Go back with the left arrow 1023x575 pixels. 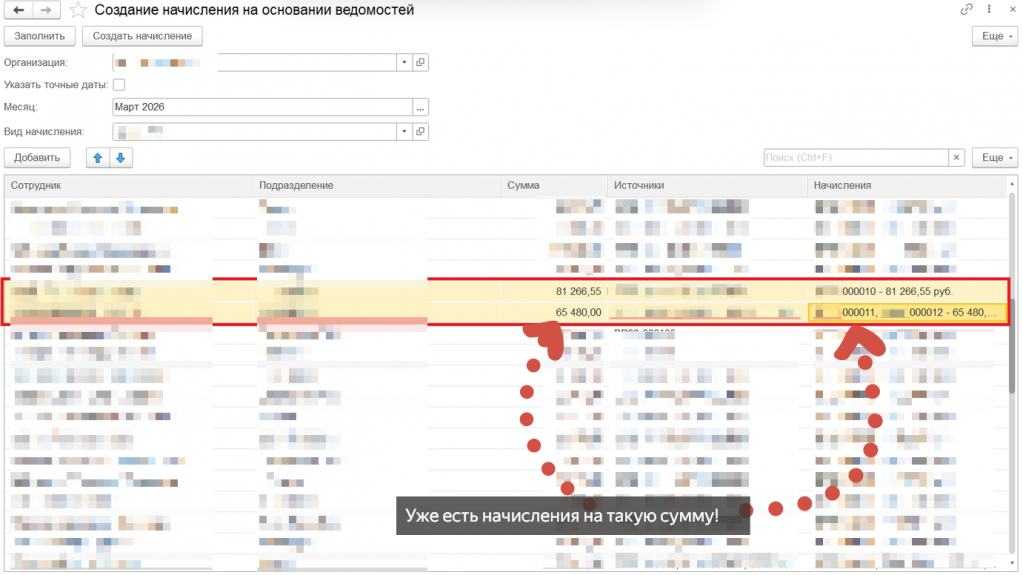tap(18, 10)
